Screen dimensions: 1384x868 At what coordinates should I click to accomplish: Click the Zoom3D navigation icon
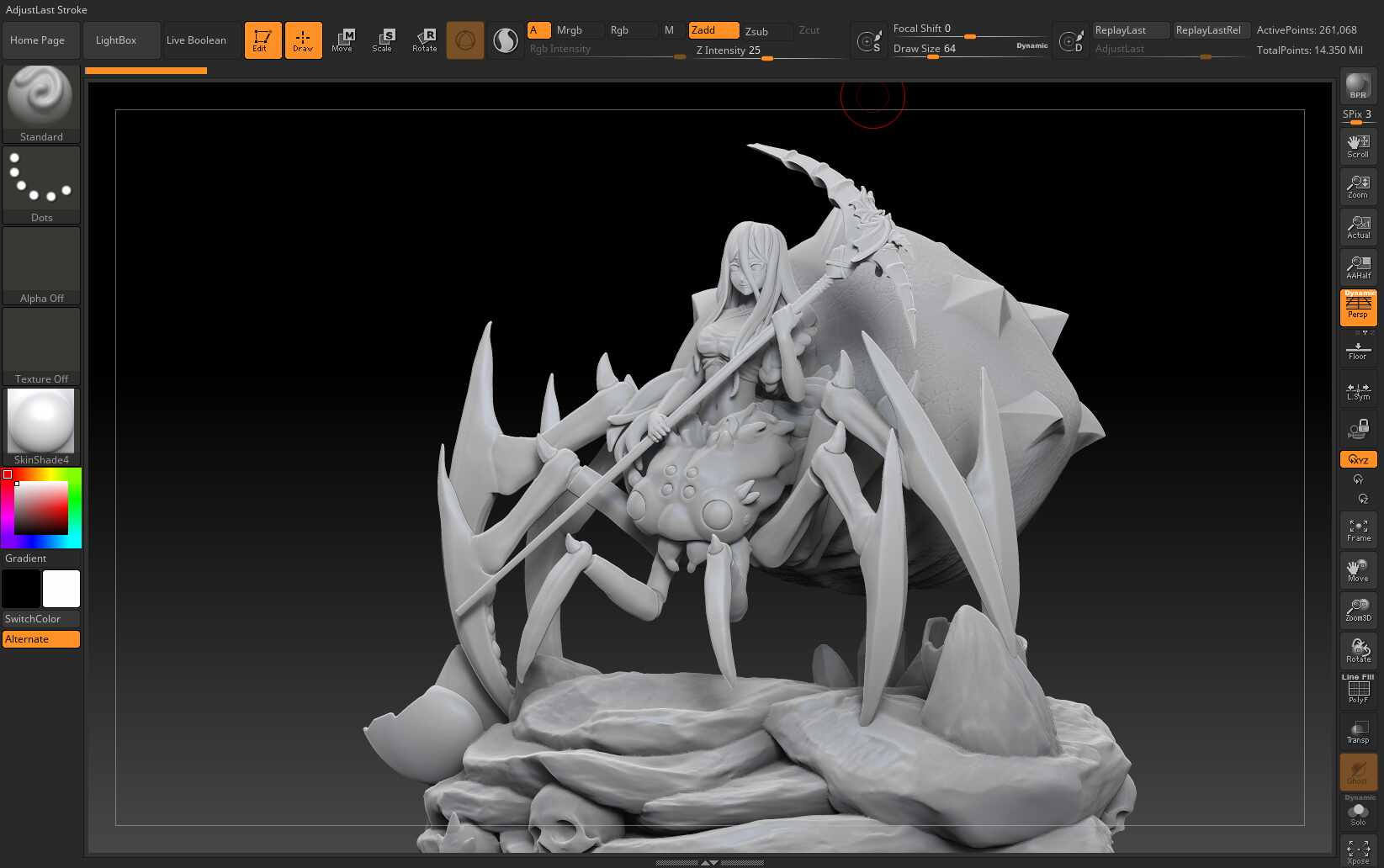pyautogui.click(x=1358, y=610)
